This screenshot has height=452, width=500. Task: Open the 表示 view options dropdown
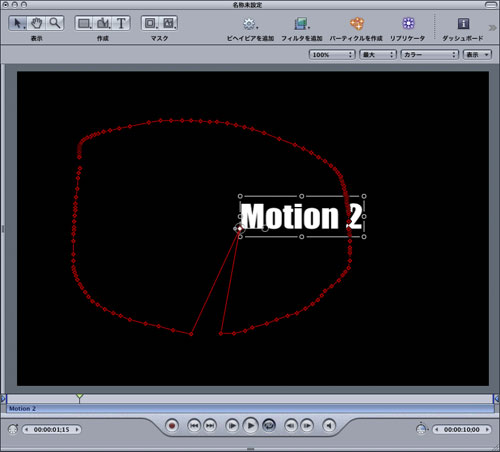[477, 55]
